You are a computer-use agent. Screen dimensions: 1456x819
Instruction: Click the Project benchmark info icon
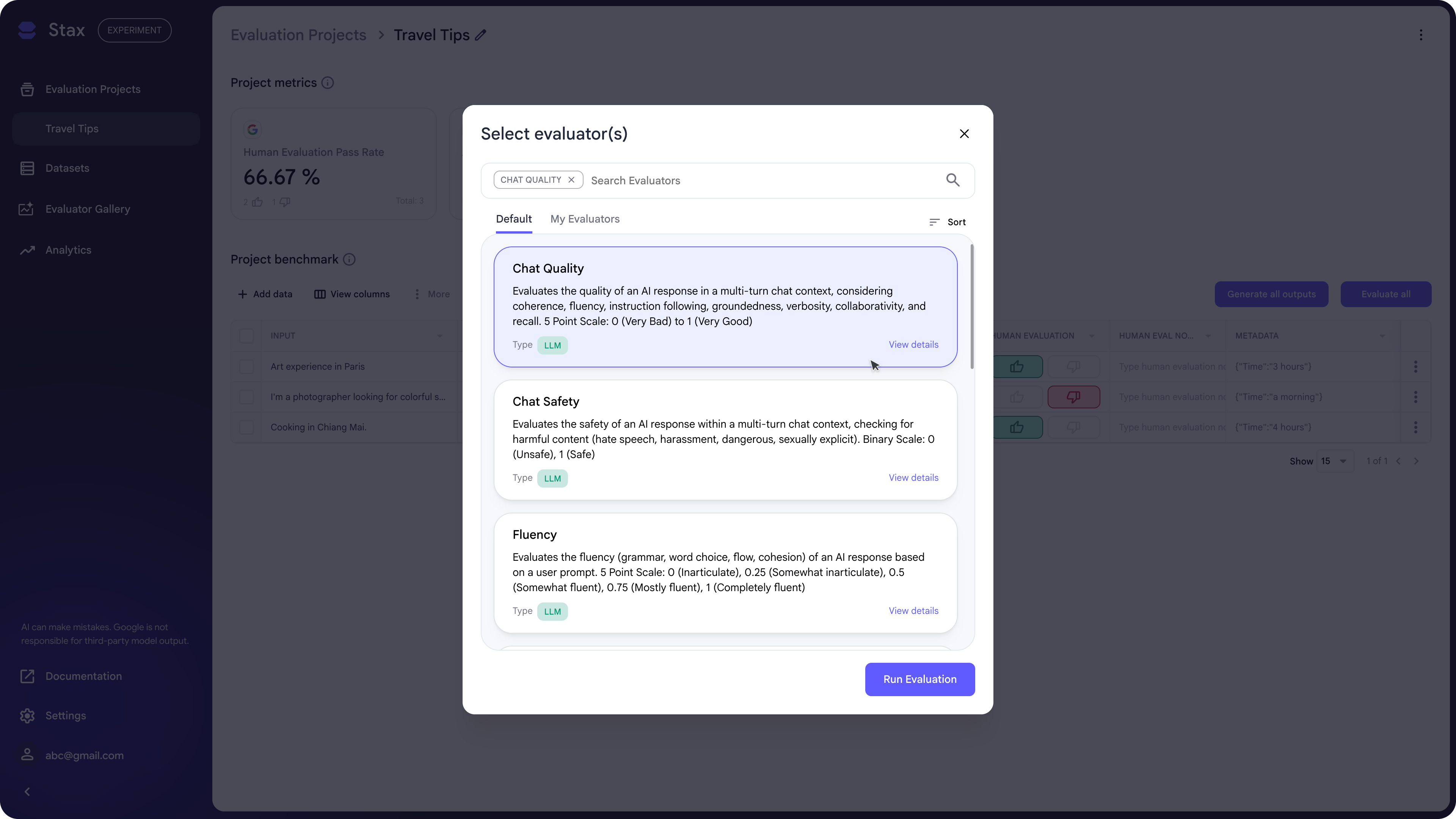tap(349, 259)
